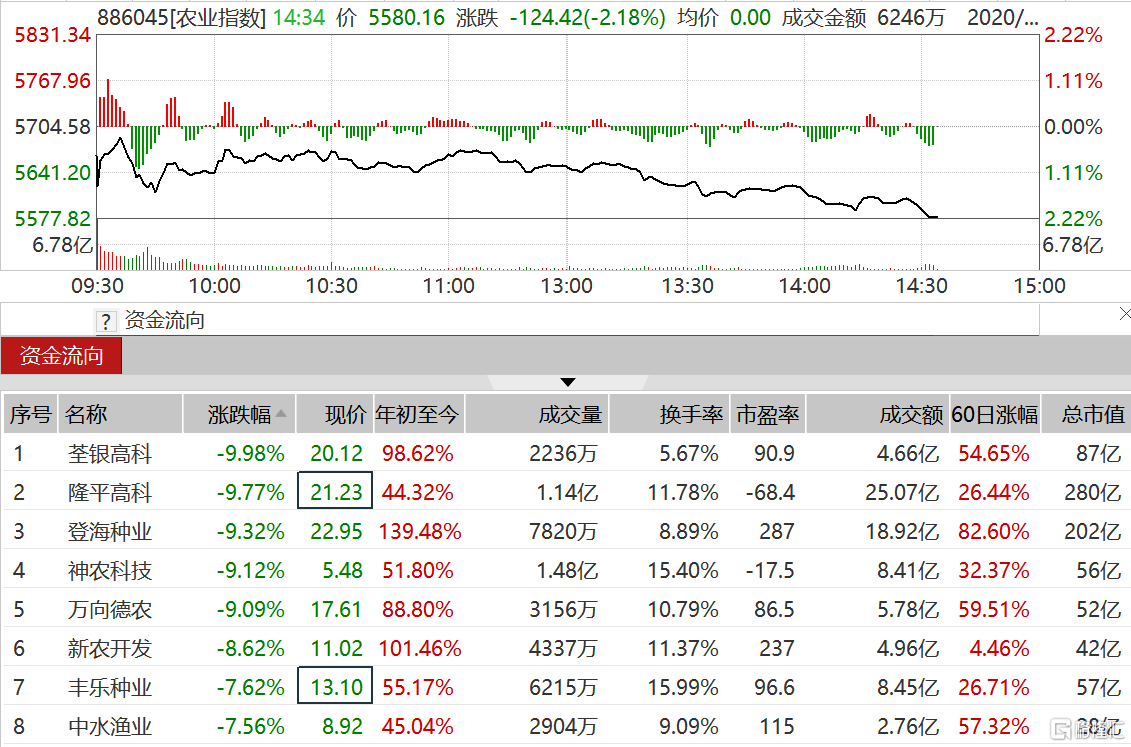This screenshot has width=1131, height=747.
Task: Select stock 登海种业 in list
Action: pos(110,531)
